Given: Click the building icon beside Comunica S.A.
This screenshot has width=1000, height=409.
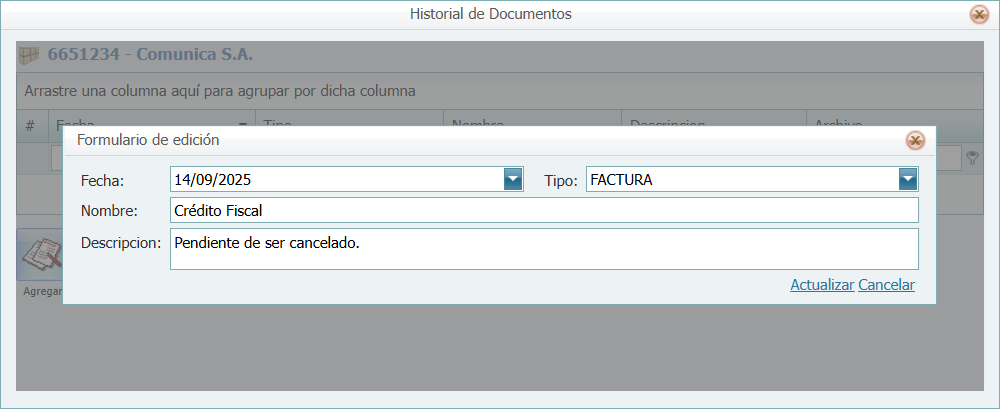Looking at the screenshot, I should point(30,55).
